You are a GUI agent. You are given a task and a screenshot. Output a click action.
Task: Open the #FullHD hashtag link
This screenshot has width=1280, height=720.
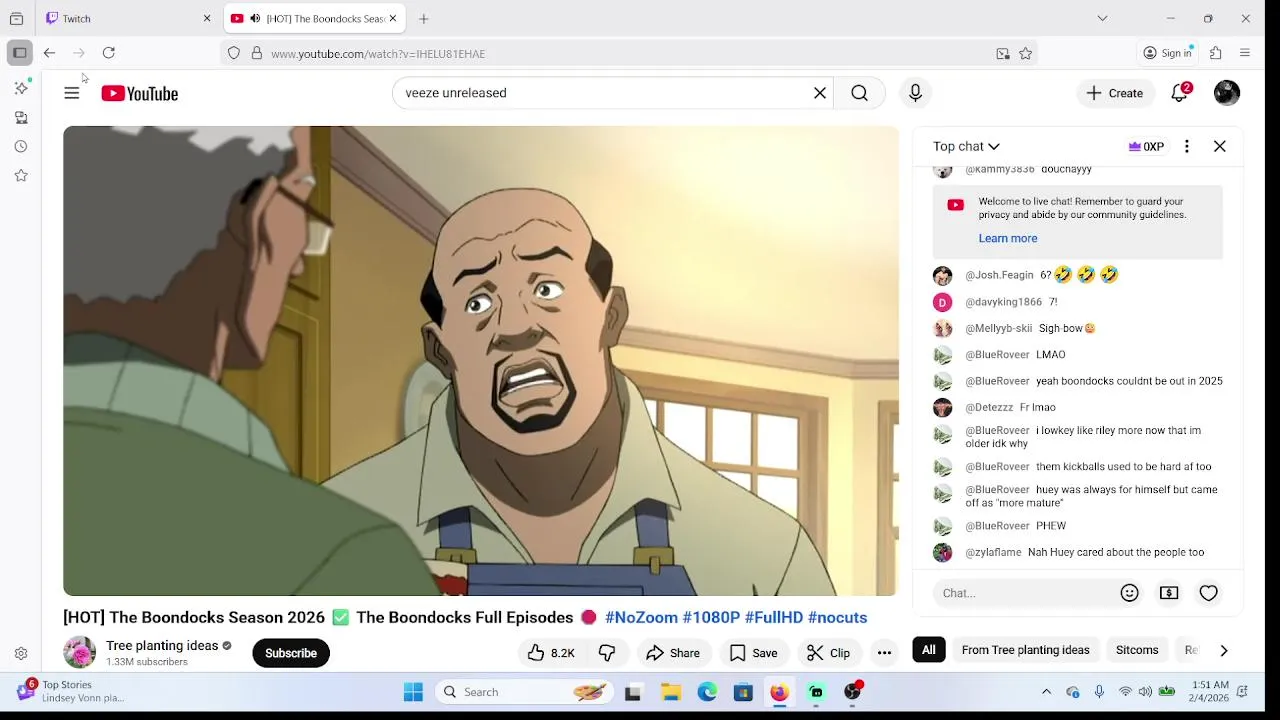click(774, 618)
